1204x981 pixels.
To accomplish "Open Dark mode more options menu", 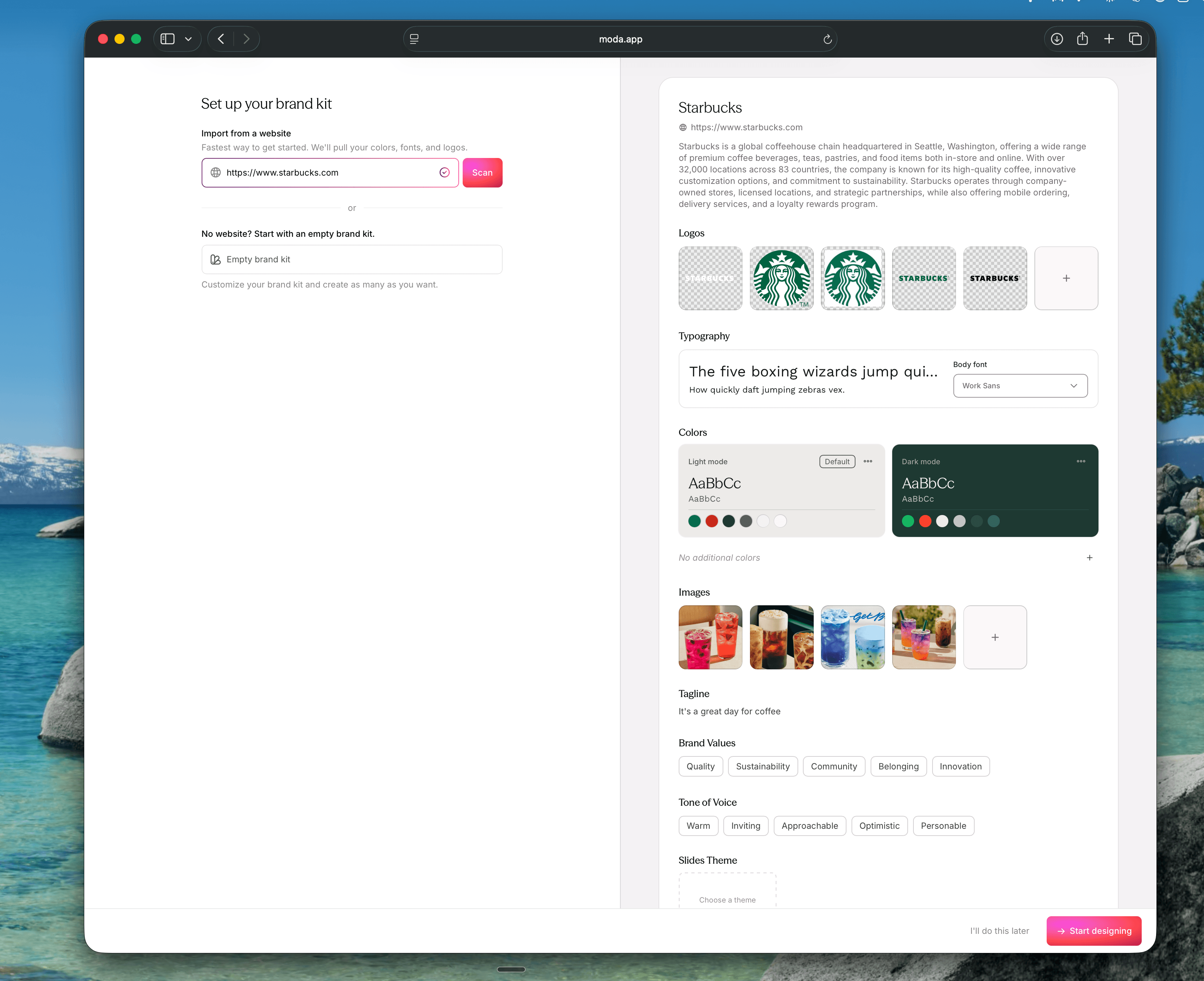I will pos(1081,461).
